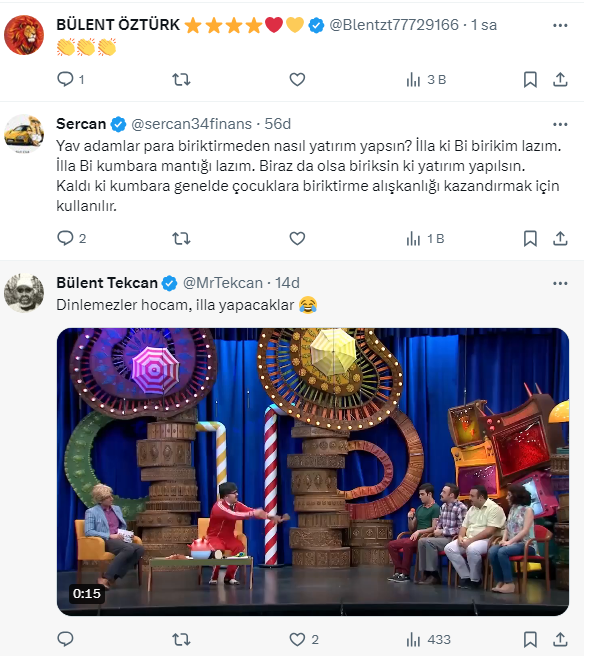
Task: Reply to BÜLENT ÖZTÜRK's tweet
Action: (66, 79)
